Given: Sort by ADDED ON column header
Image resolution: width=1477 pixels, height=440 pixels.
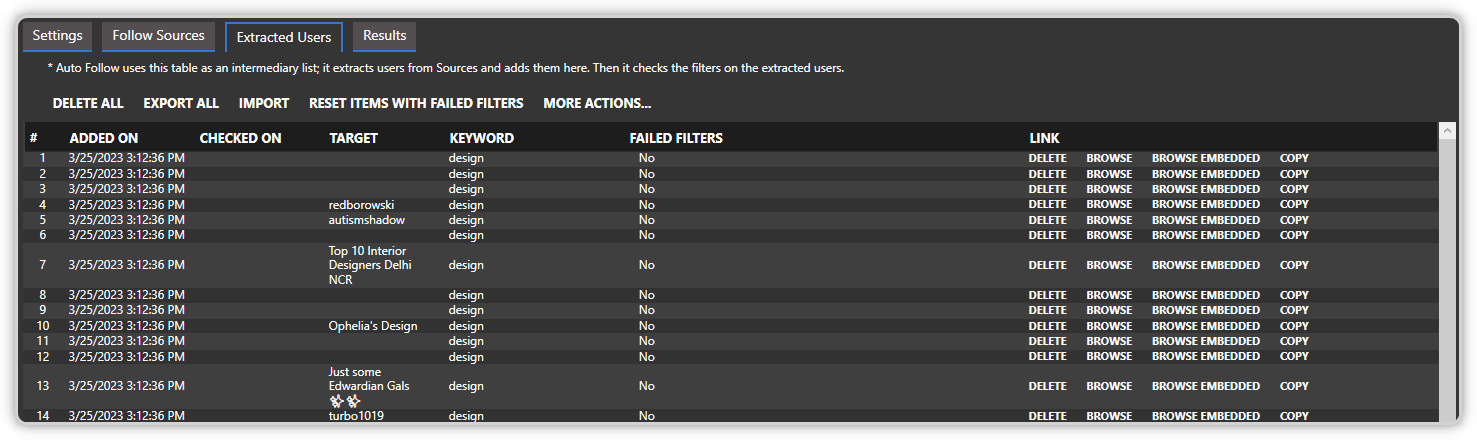Looking at the screenshot, I should tap(104, 138).
